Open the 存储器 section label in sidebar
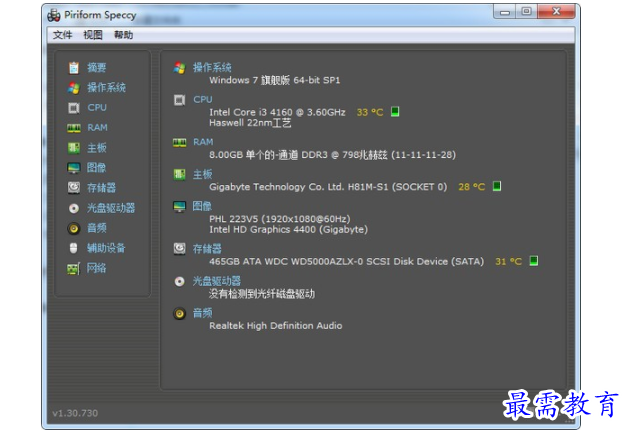This screenshot has height=436, width=627. tap(102, 188)
